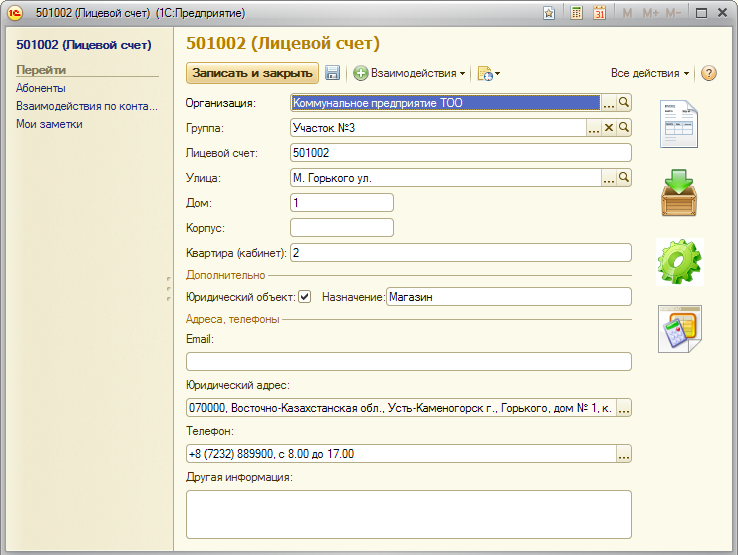This screenshot has height=555, width=738.
Task: Expand the Взаимодействия dropdown
Action: click(410, 73)
